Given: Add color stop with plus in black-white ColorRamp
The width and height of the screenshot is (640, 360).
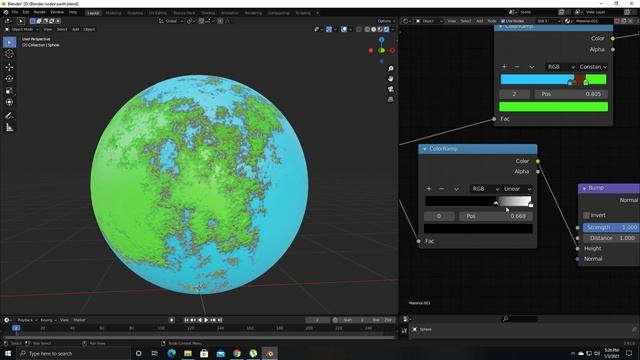Looking at the screenshot, I should pos(429,189).
